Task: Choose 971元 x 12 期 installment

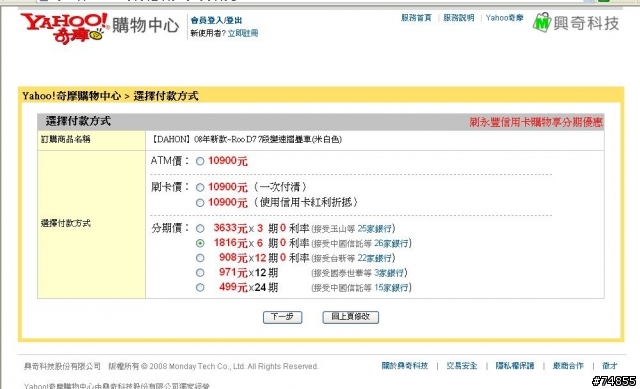Action: pos(200,273)
